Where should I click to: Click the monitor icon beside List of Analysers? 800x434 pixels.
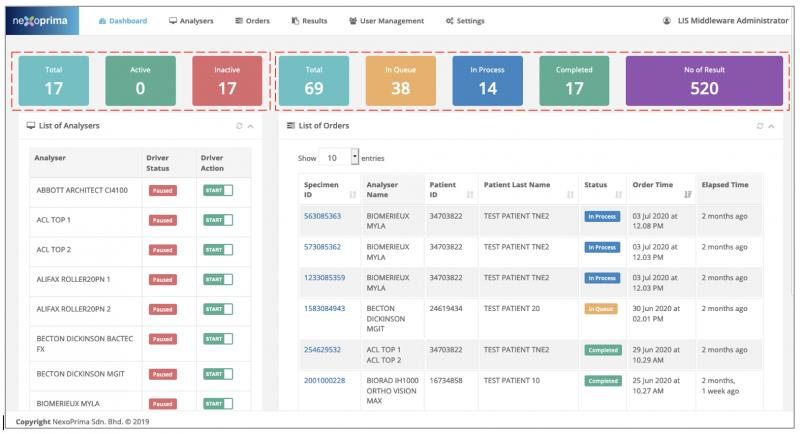(x=31, y=125)
